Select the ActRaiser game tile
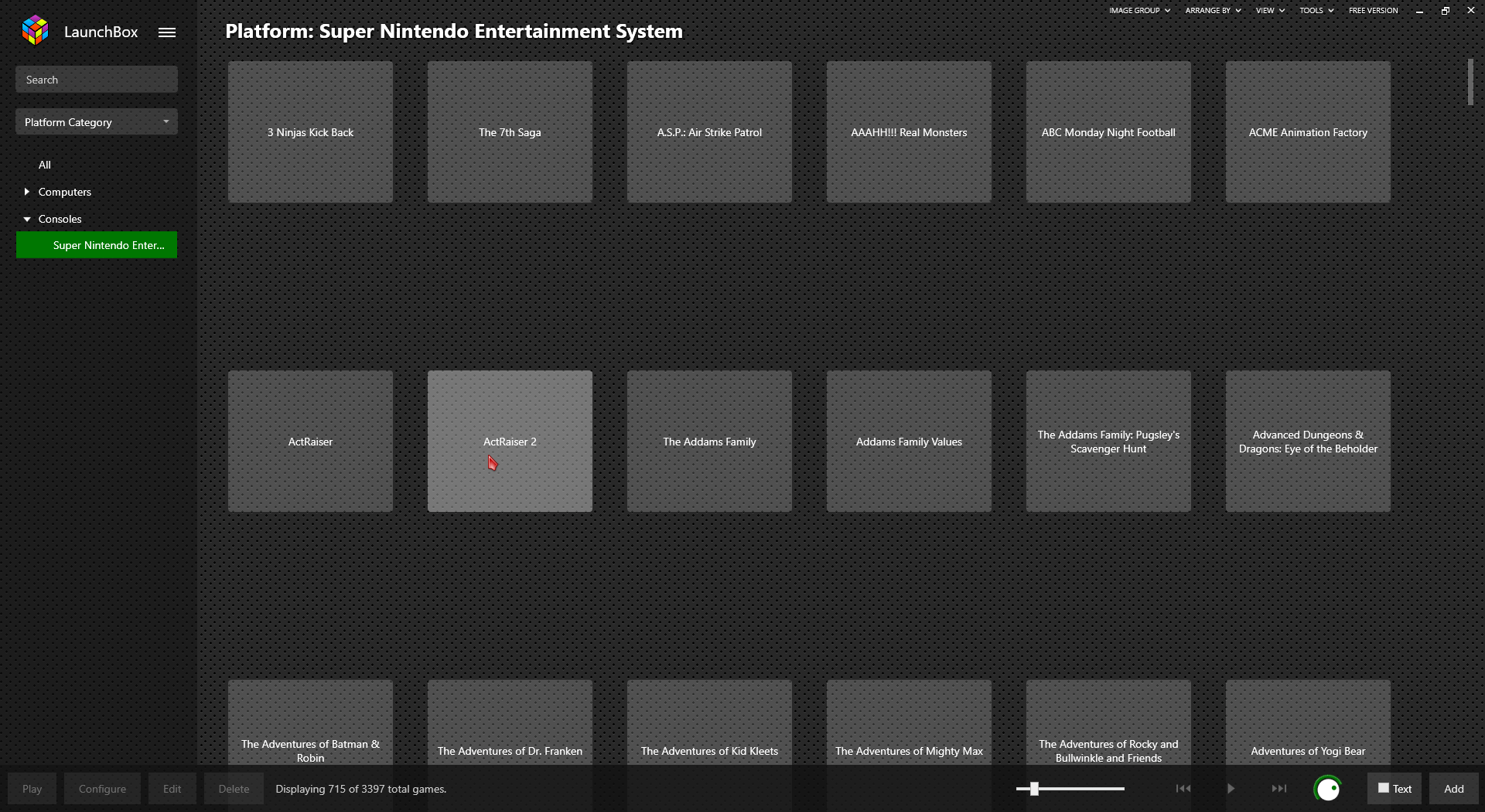The image size is (1485, 812). click(x=310, y=442)
